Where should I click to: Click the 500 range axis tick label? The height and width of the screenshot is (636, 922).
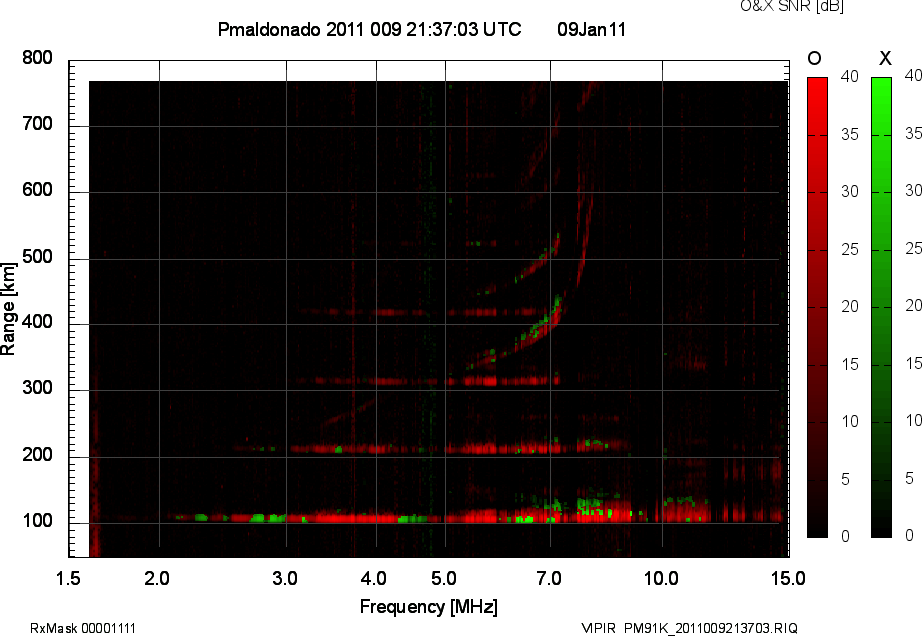[x=37, y=257]
